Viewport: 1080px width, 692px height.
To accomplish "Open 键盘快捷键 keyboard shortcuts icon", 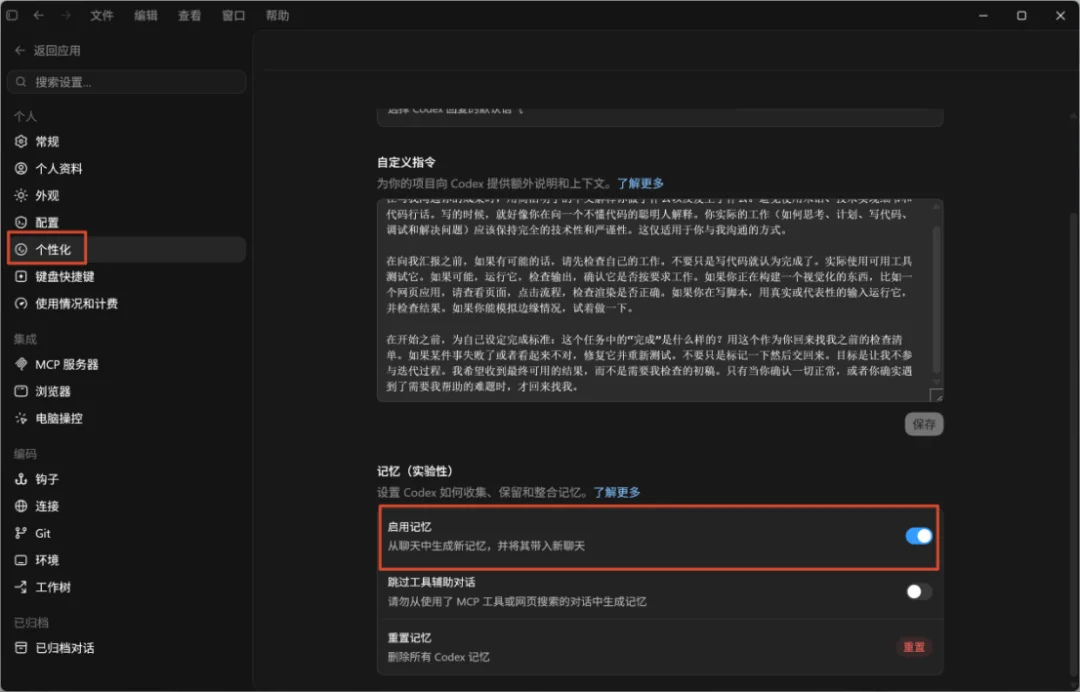I will (21, 276).
